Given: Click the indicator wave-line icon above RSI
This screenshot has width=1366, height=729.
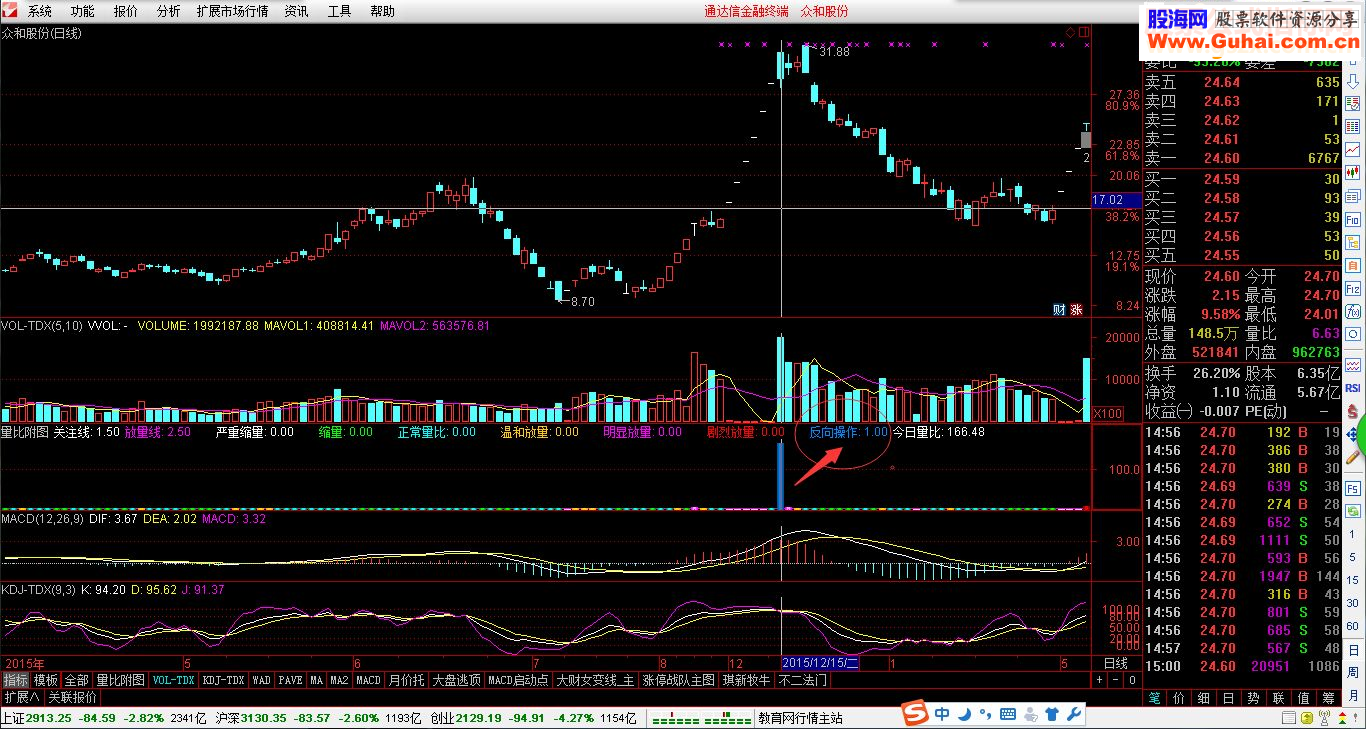Looking at the screenshot, I should 1352,363.
